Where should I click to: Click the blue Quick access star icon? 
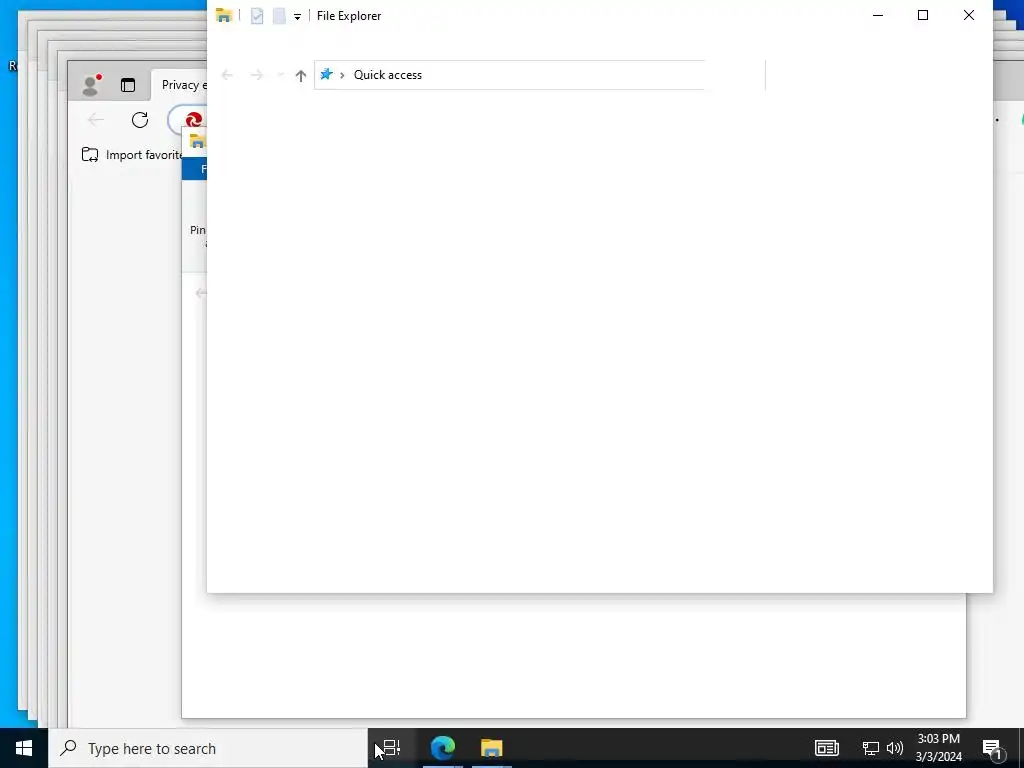pyautogui.click(x=327, y=74)
